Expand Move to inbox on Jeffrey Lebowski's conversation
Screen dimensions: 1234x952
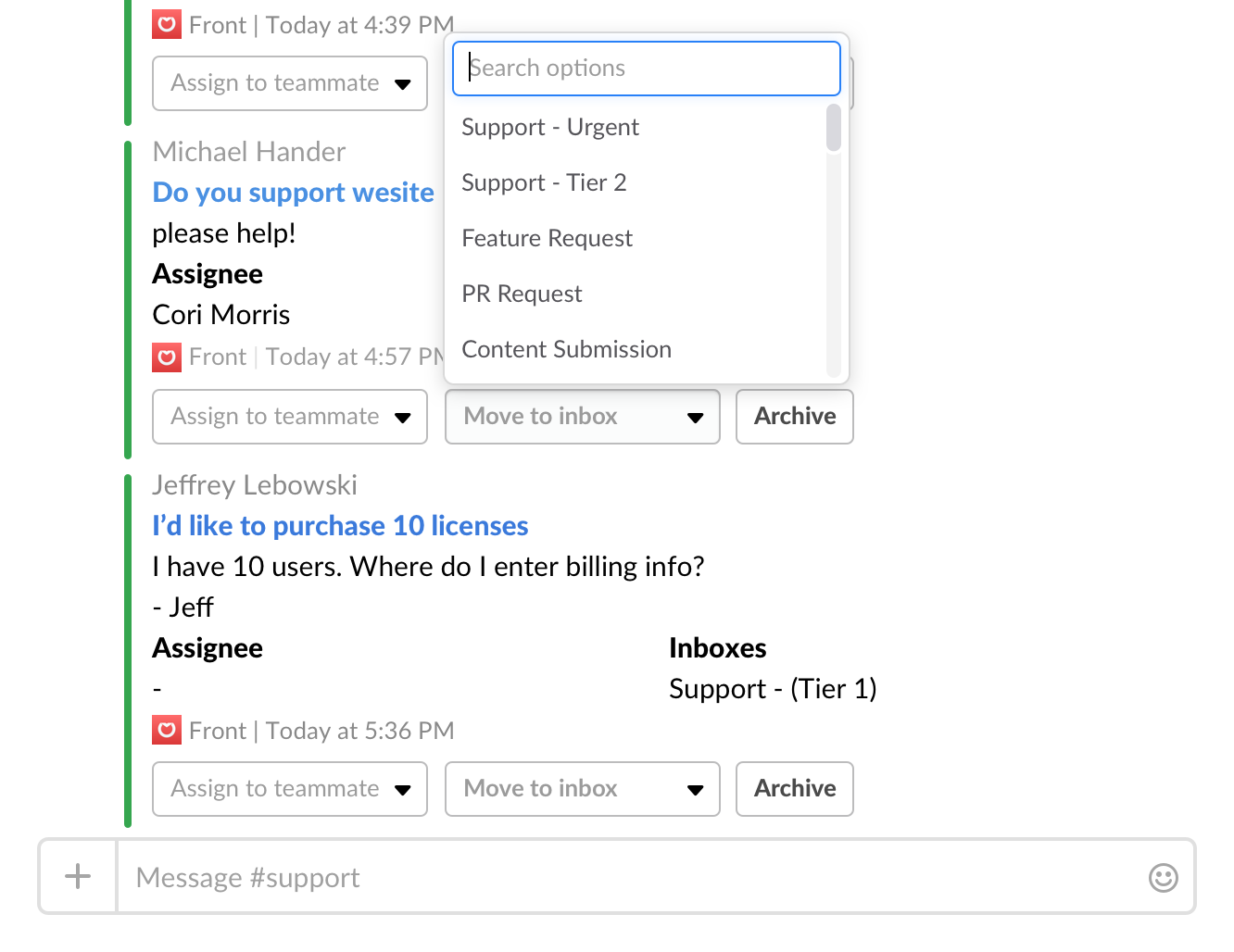pyautogui.click(x=582, y=789)
